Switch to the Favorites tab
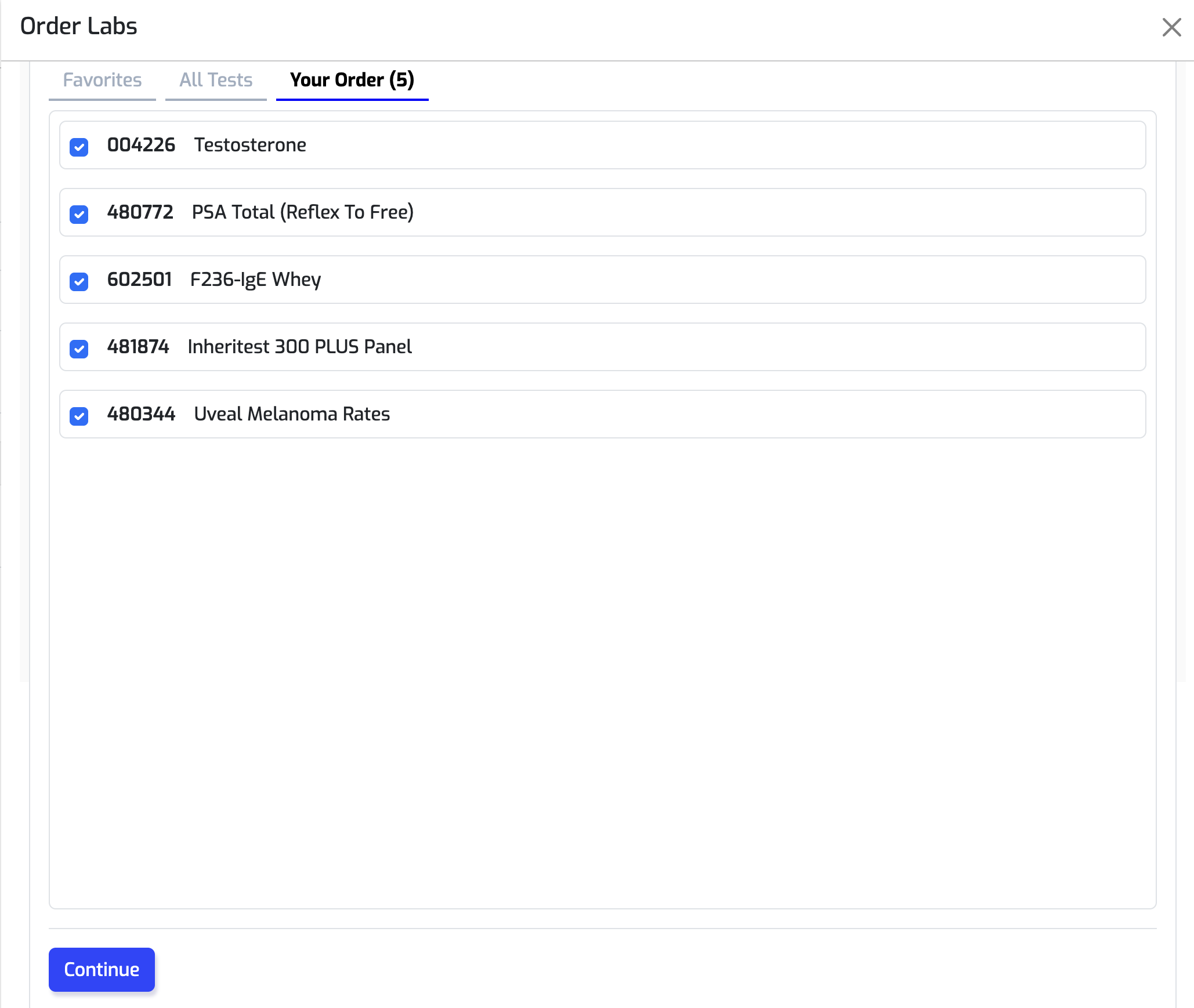1194x1008 pixels. tap(102, 80)
